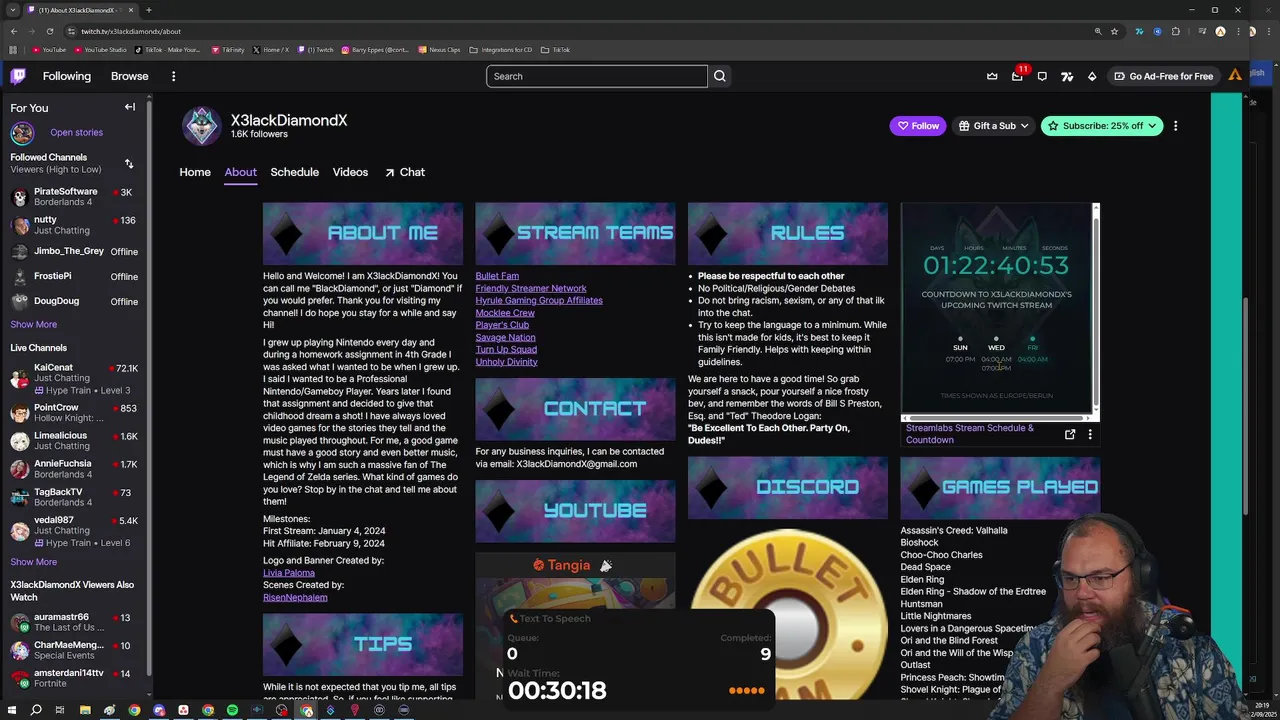Image resolution: width=1280 pixels, height=720 pixels.
Task: Open Prime loot crown icon
Action: 992,76
